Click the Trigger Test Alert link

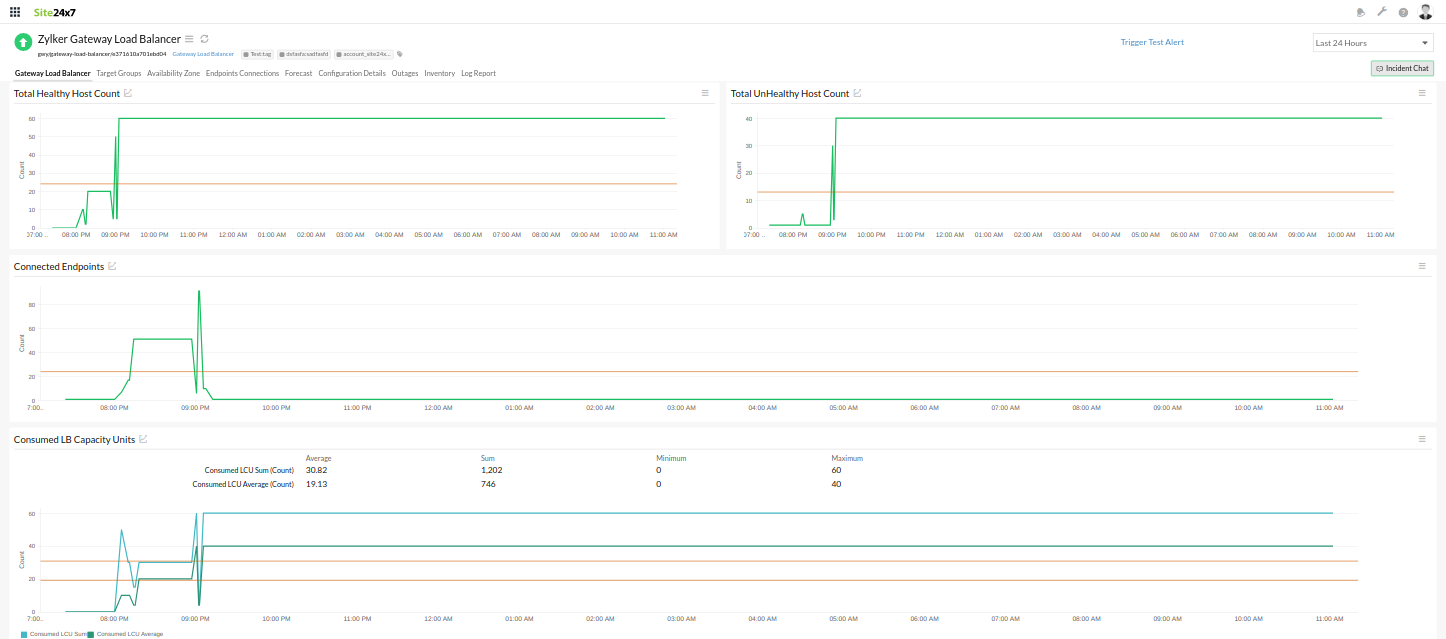[1152, 42]
